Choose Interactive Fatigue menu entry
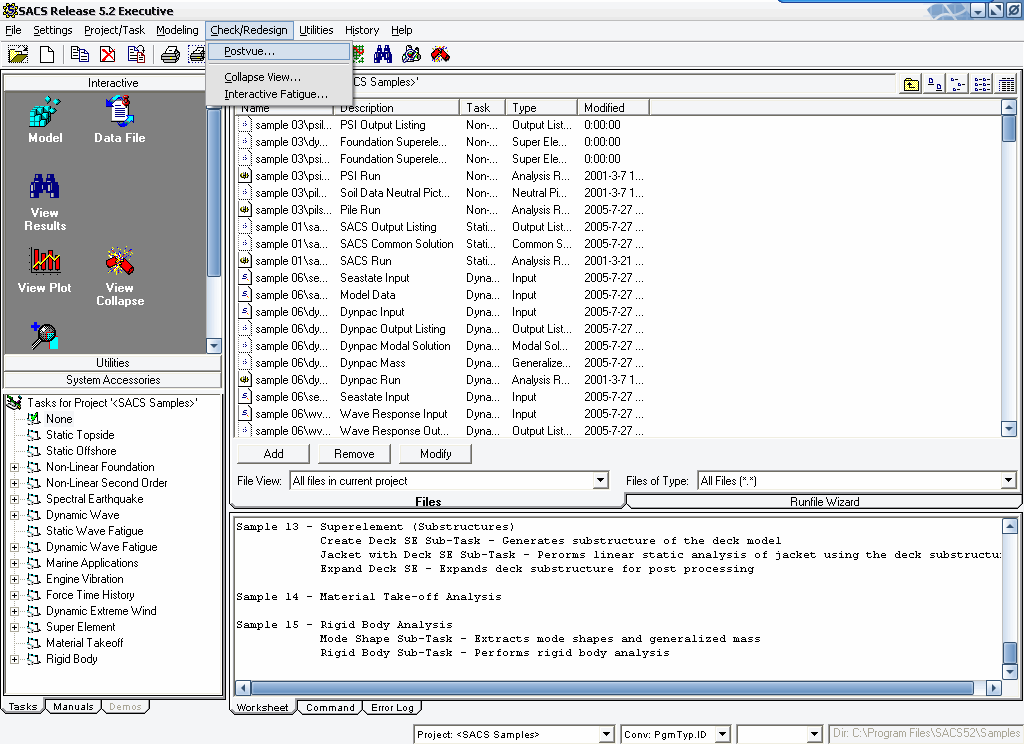The height and width of the screenshot is (744, 1024). pos(278,94)
